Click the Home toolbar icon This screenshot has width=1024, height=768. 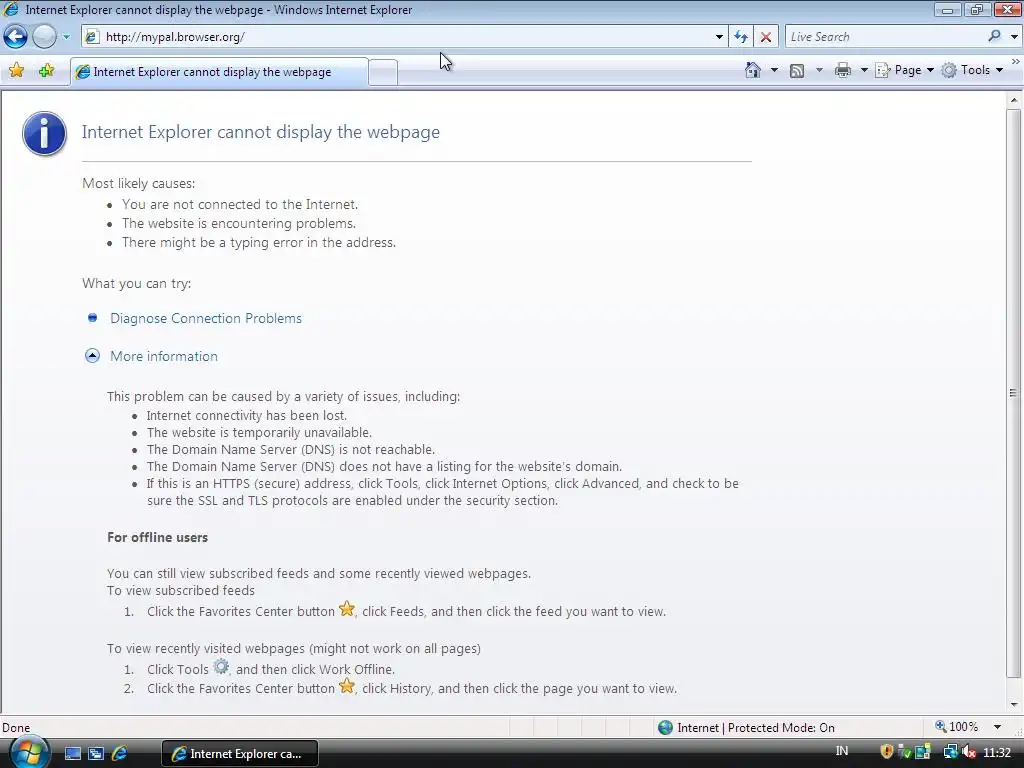(753, 70)
